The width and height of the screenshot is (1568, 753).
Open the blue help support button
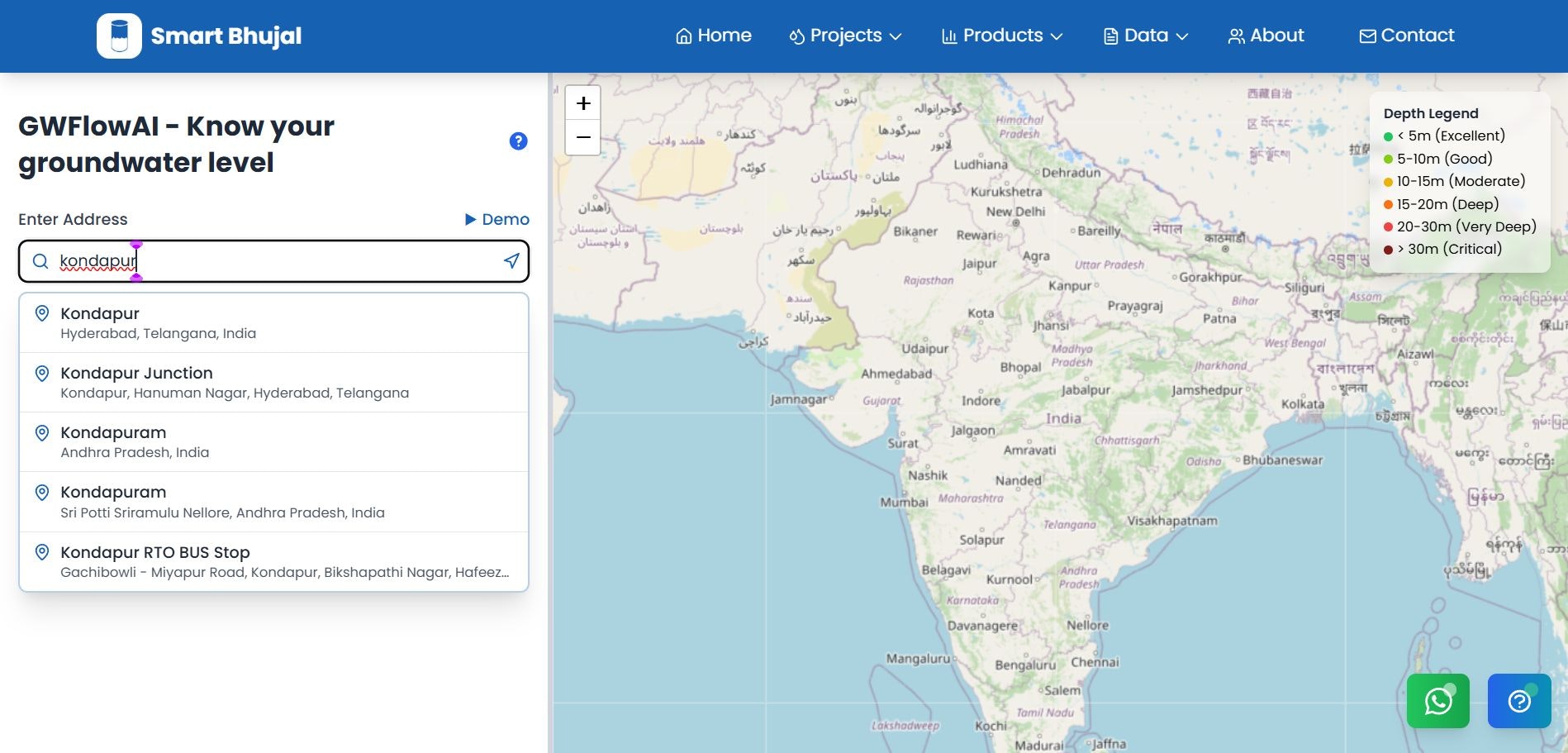click(1519, 701)
